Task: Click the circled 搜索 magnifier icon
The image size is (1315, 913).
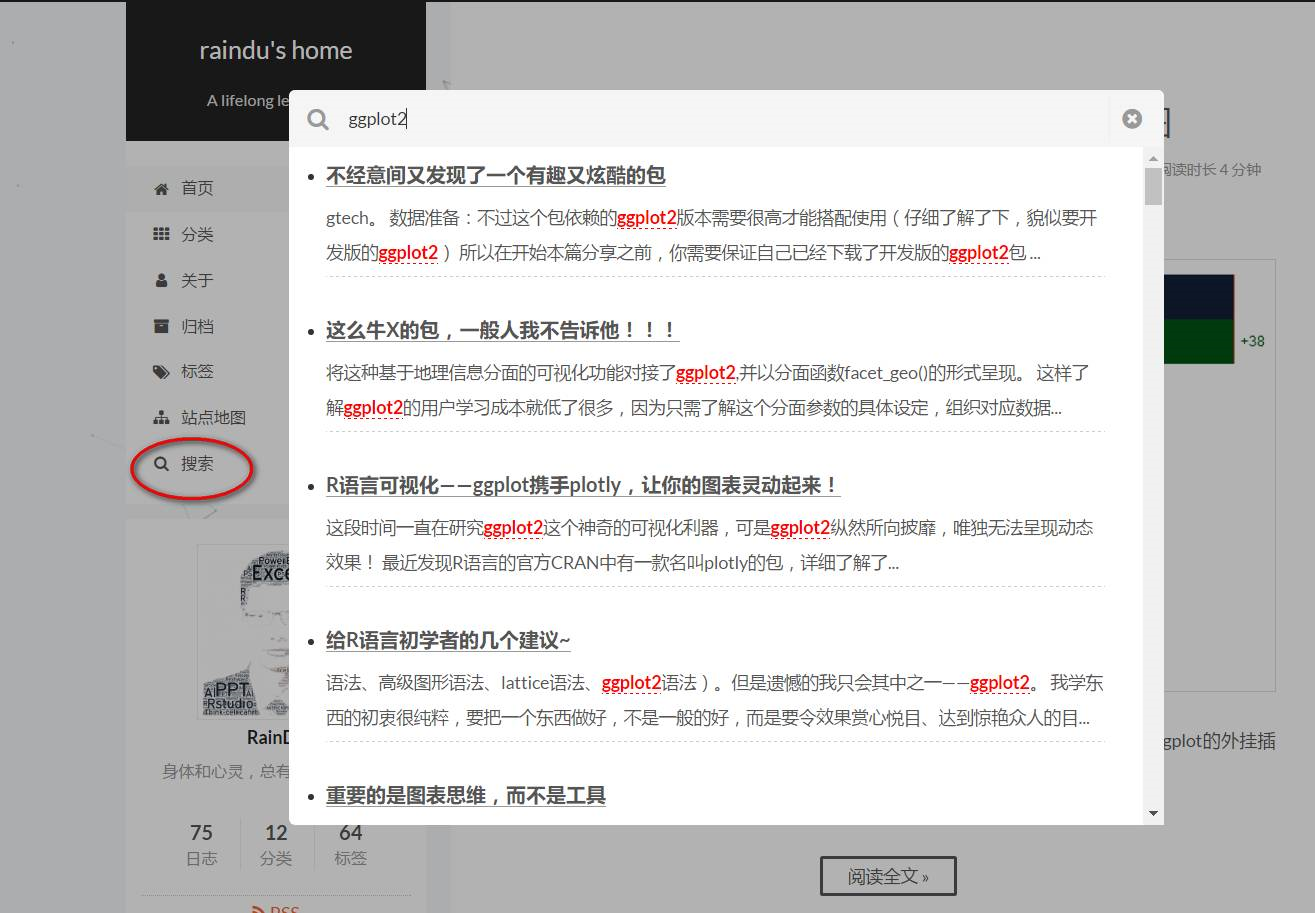Action: [160, 462]
